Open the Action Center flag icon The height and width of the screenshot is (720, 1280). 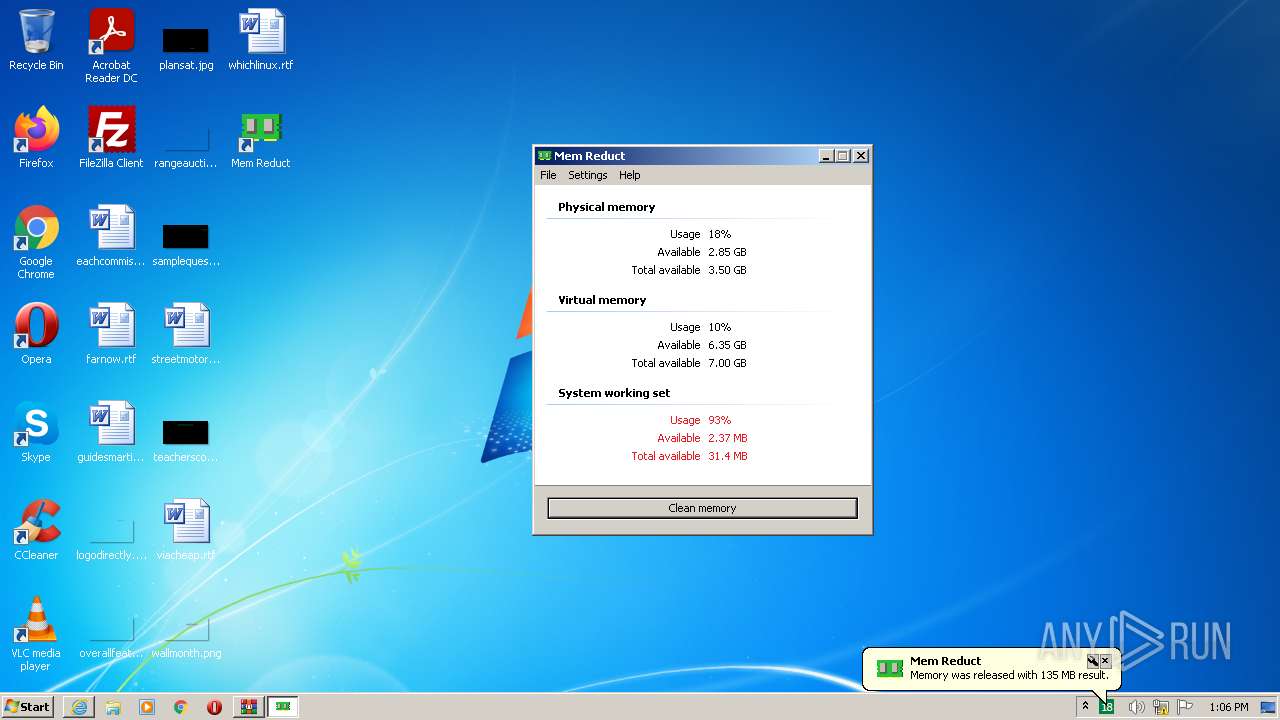click(x=1185, y=707)
